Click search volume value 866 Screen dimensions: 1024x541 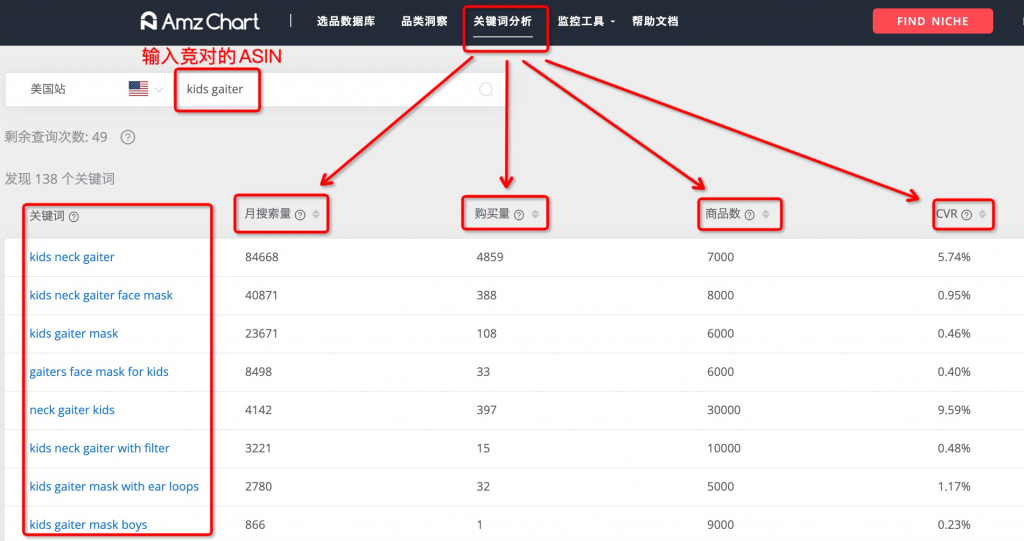pyautogui.click(x=255, y=525)
